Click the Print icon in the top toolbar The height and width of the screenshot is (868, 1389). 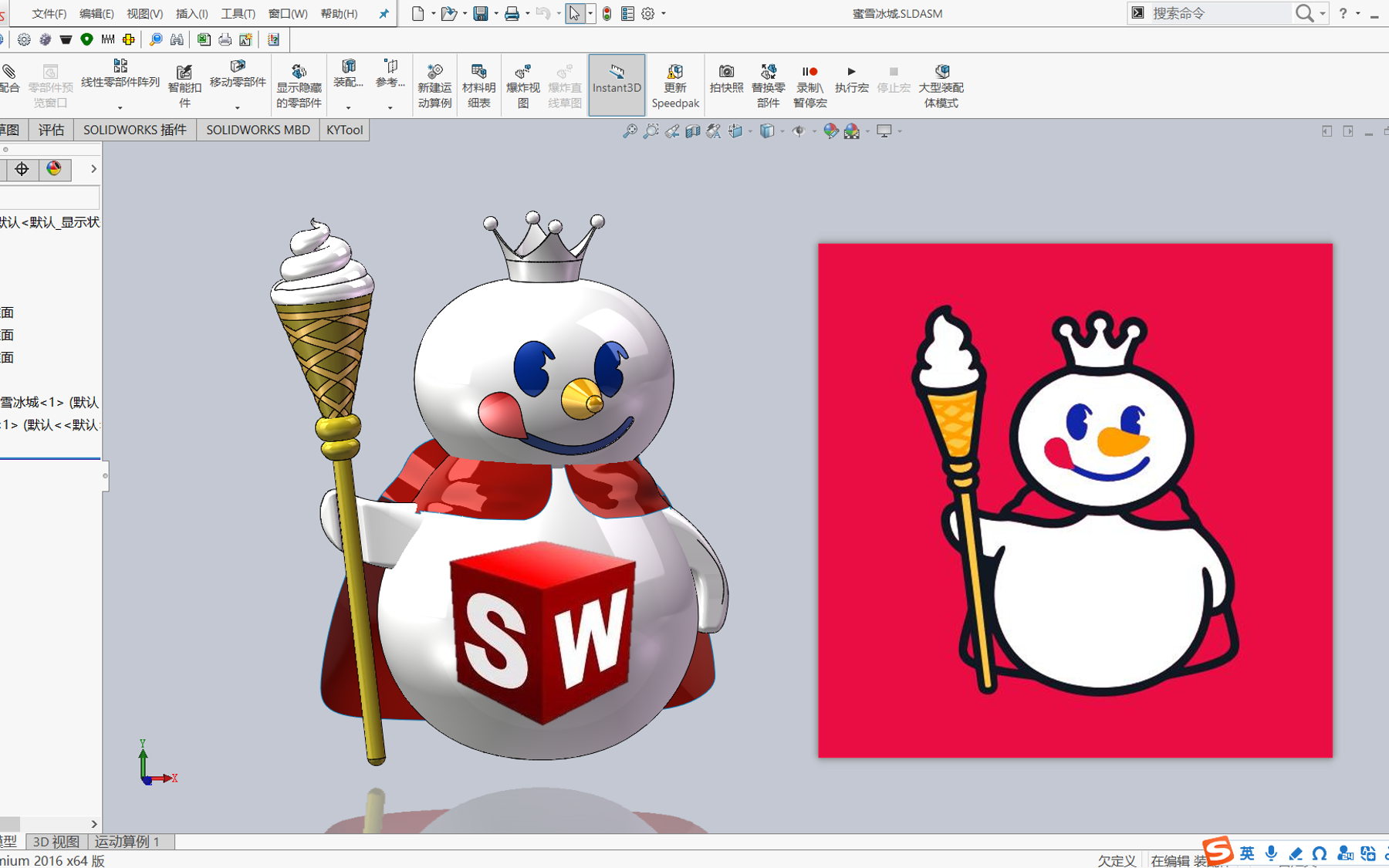[512, 13]
